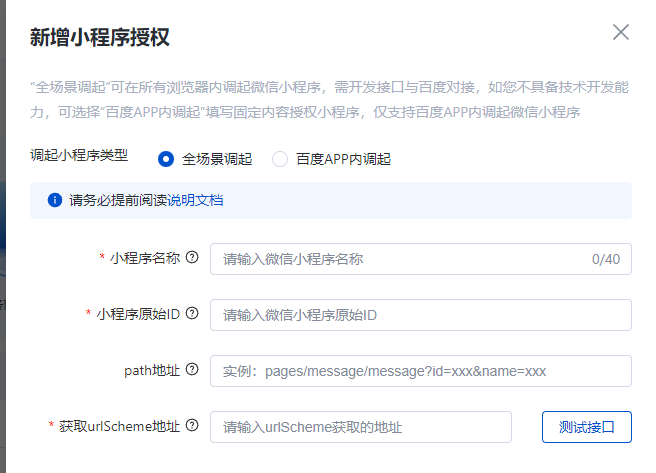Click the question mark icon next to path地址

192,369
